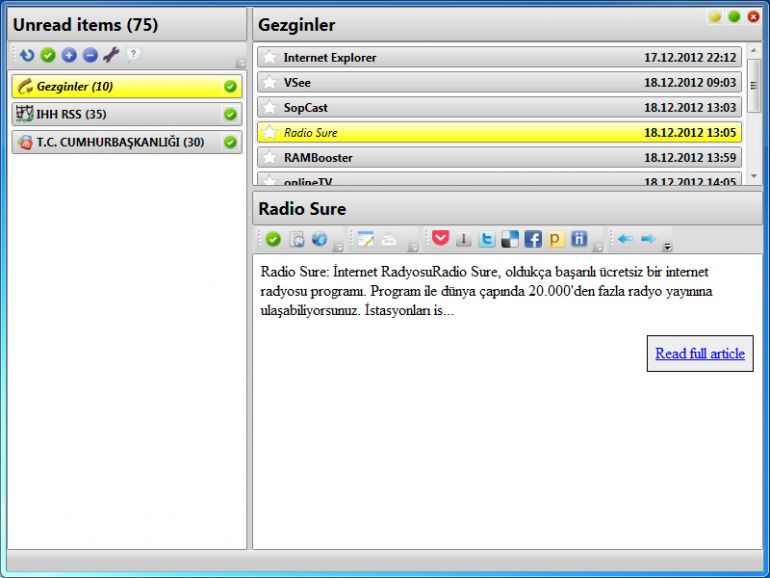Star the Internet Explorer item
The width and height of the screenshot is (770, 578).
(x=269, y=57)
